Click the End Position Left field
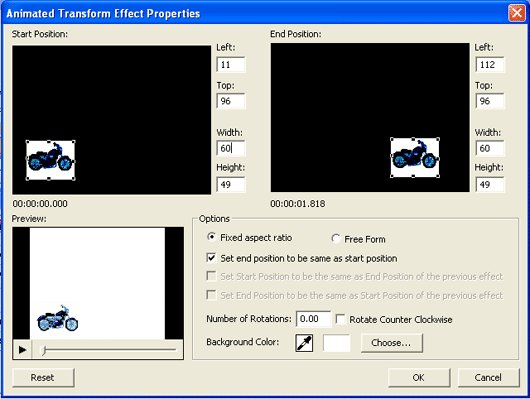 (490, 65)
